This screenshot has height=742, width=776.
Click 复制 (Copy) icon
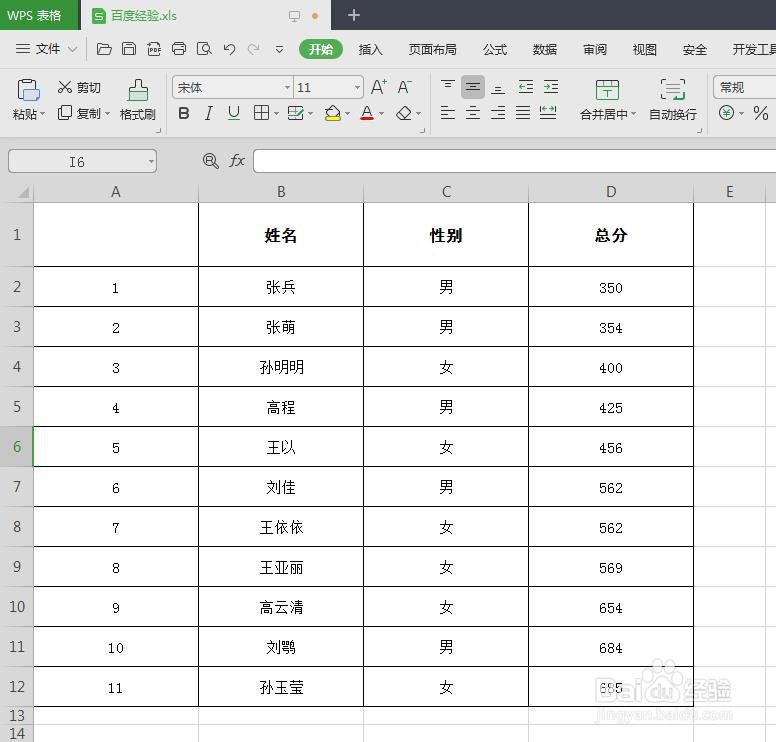click(65, 113)
